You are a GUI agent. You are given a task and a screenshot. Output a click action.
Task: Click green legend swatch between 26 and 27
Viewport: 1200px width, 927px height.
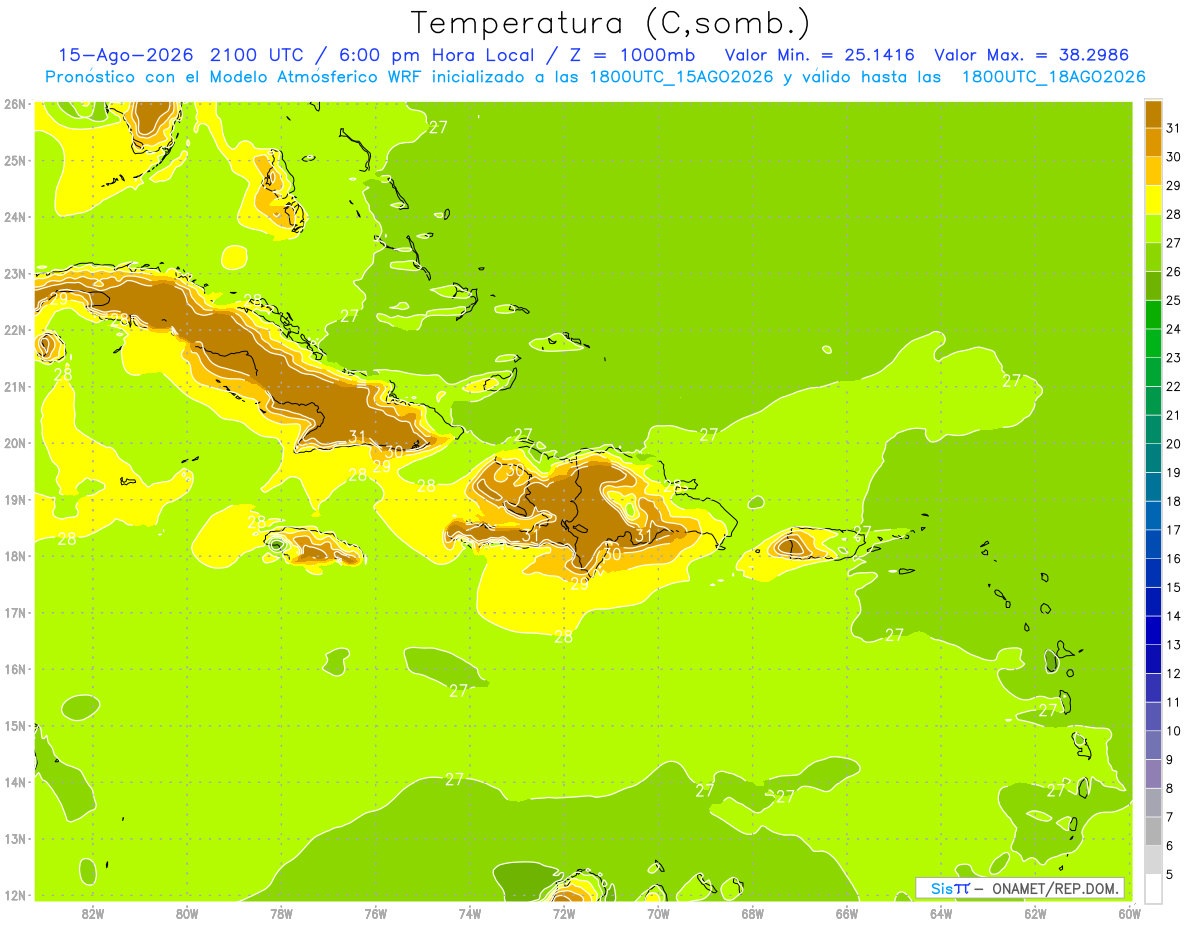(x=1153, y=257)
